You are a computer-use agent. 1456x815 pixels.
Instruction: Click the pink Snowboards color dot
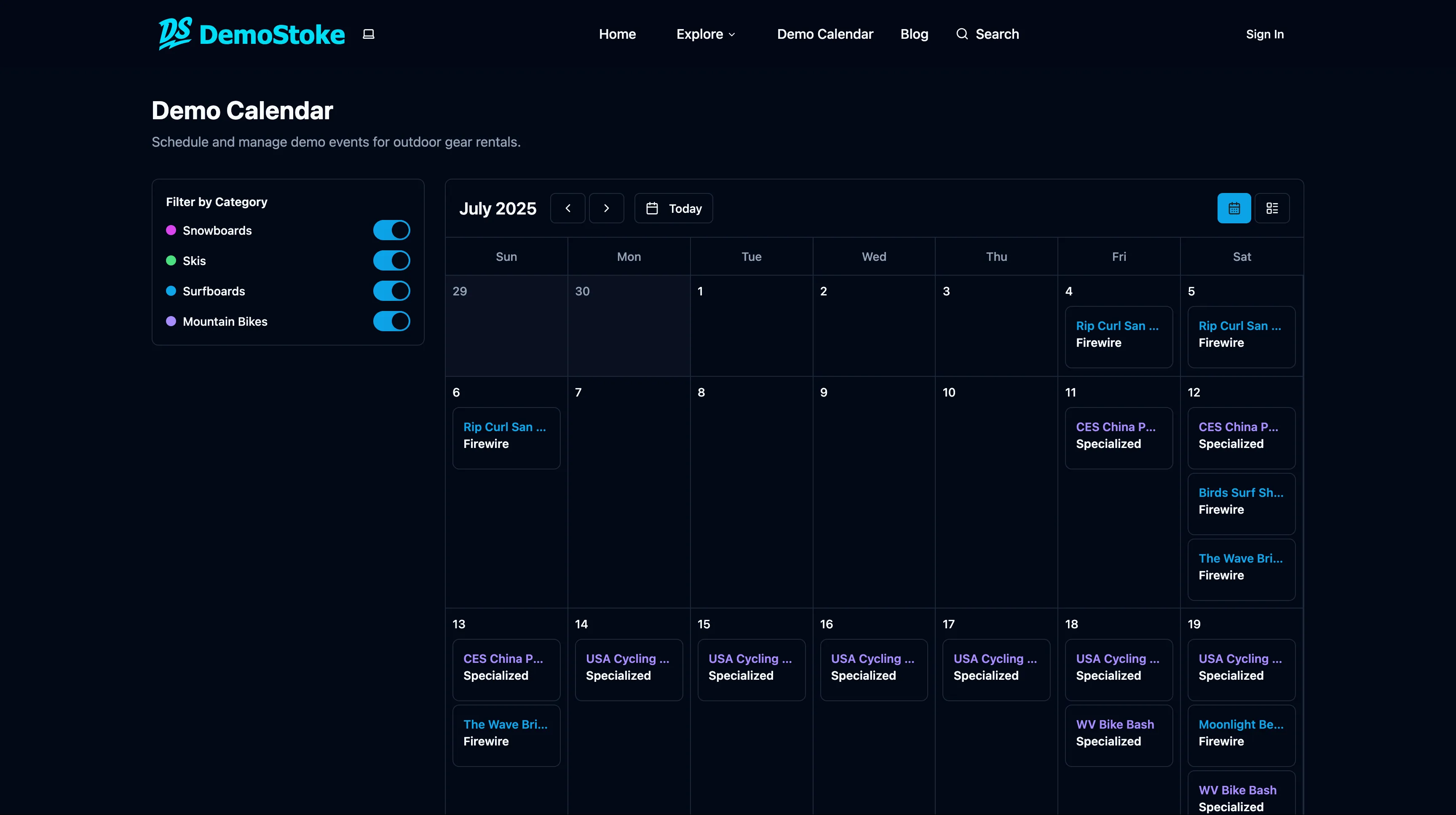pyautogui.click(x=171, y=230)
